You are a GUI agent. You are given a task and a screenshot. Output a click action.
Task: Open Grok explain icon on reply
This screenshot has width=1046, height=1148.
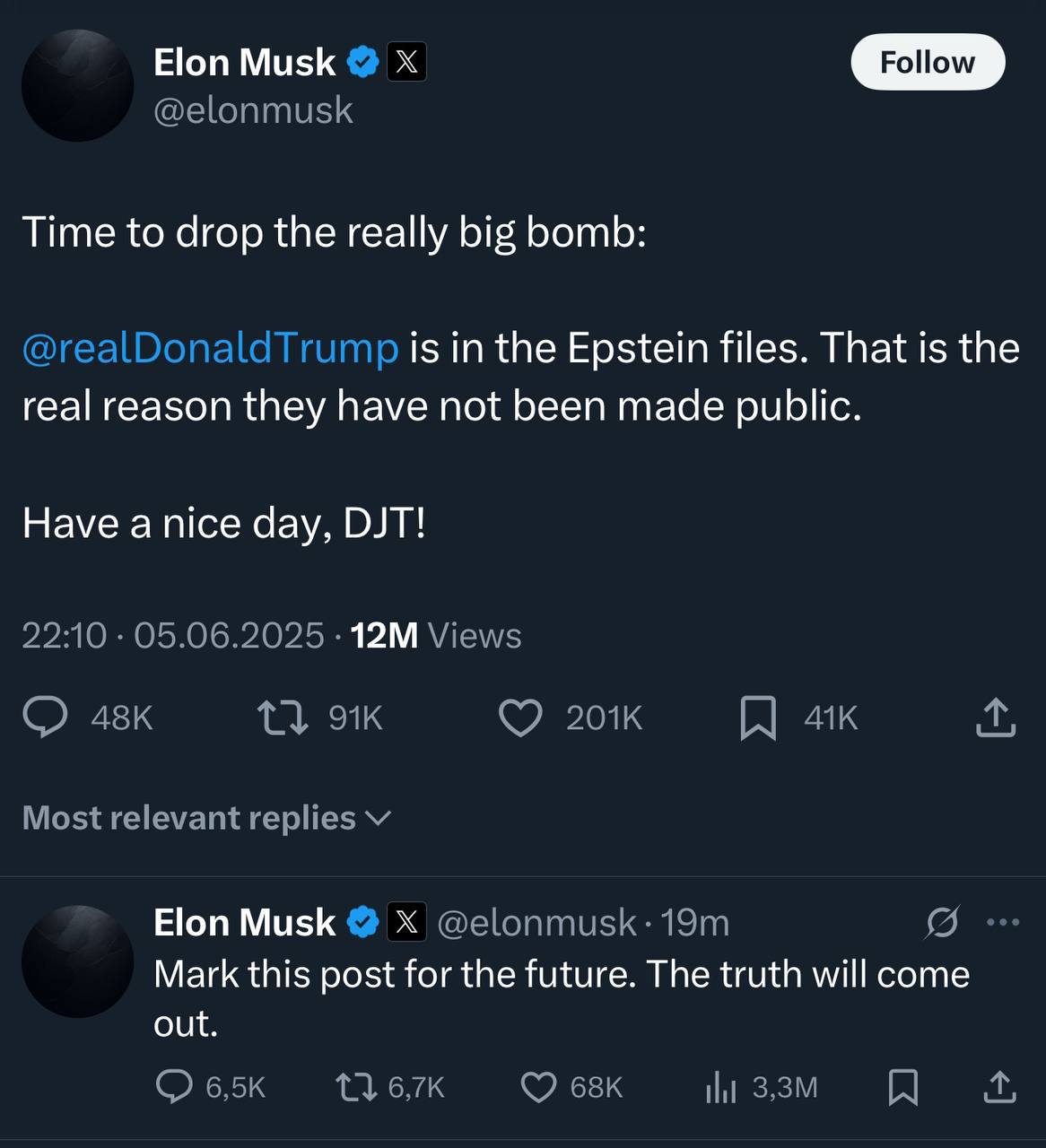(942, 922)
